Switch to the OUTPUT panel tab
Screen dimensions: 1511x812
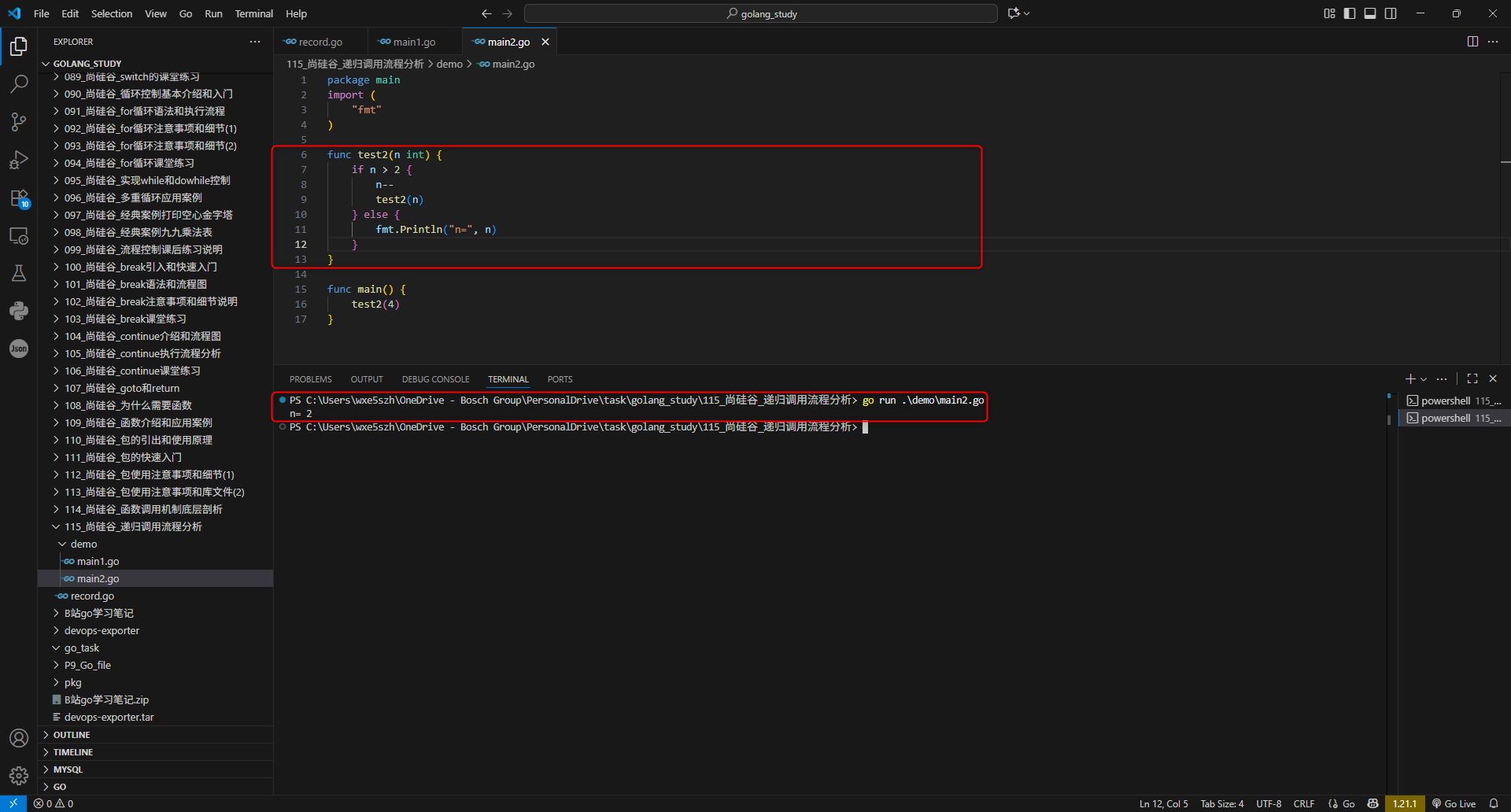367,379
